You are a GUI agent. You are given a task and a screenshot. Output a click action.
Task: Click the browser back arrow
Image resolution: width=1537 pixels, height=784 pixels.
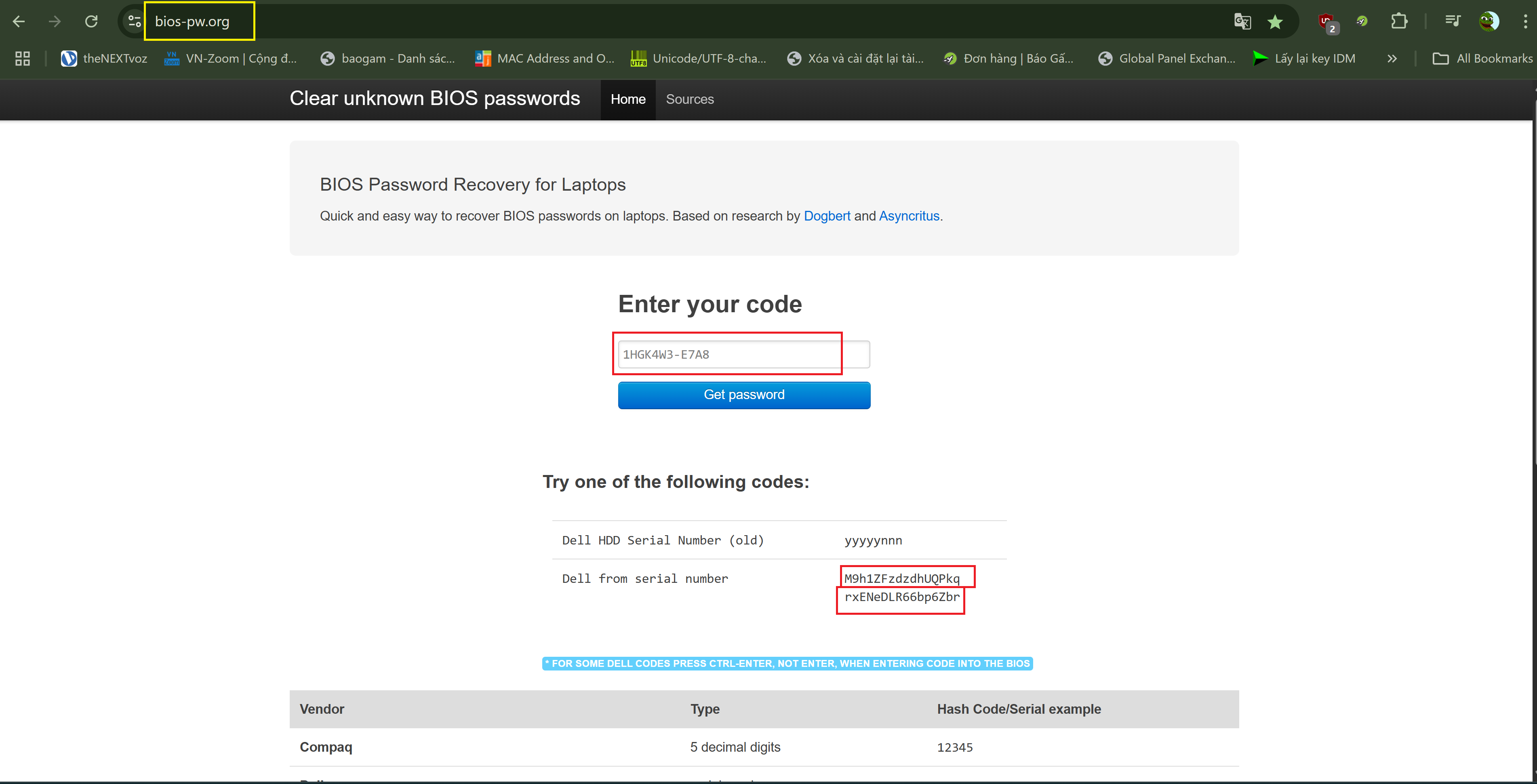19,21
